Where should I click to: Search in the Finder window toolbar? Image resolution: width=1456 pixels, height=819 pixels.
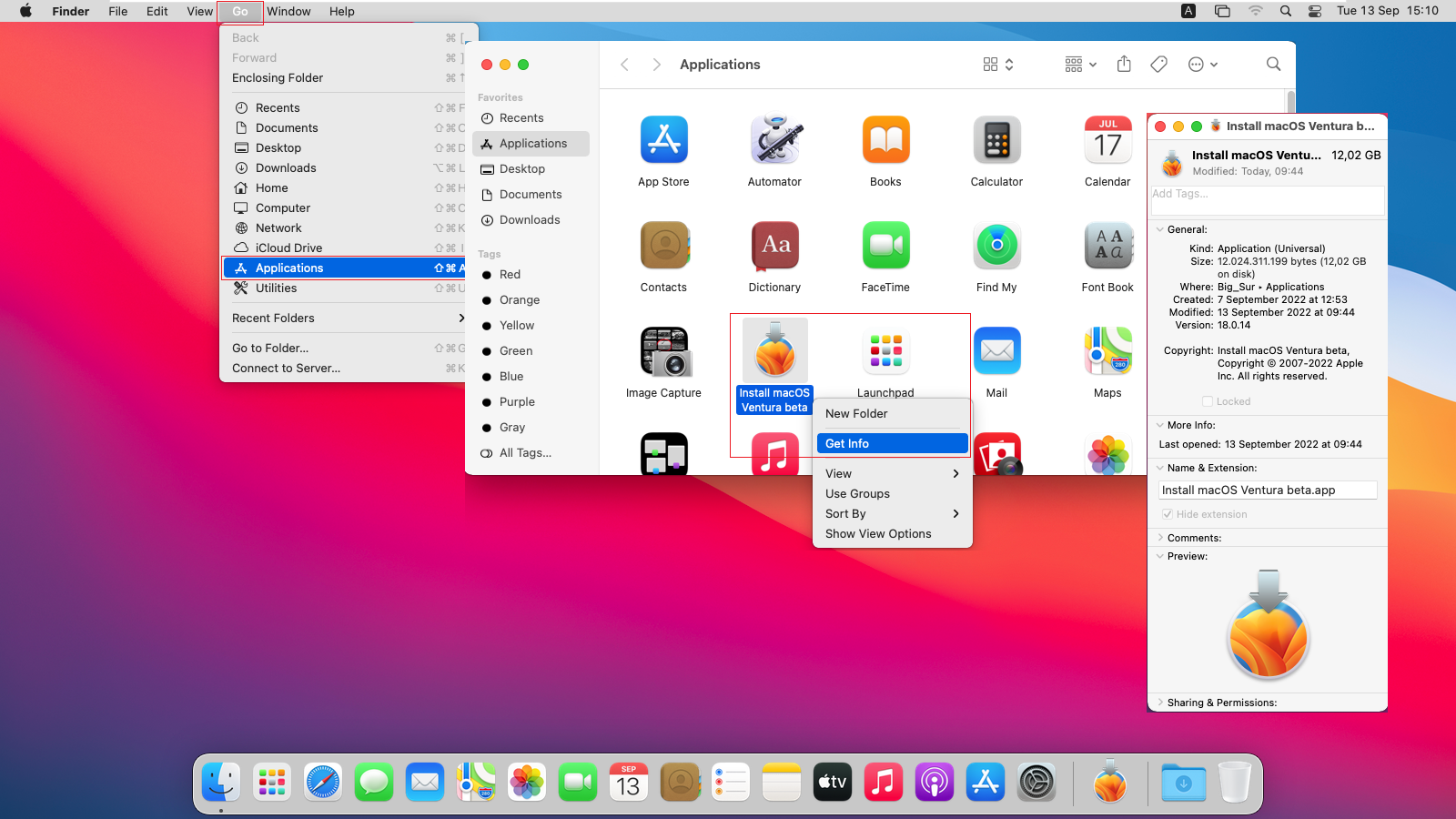tap(1273, 64)
